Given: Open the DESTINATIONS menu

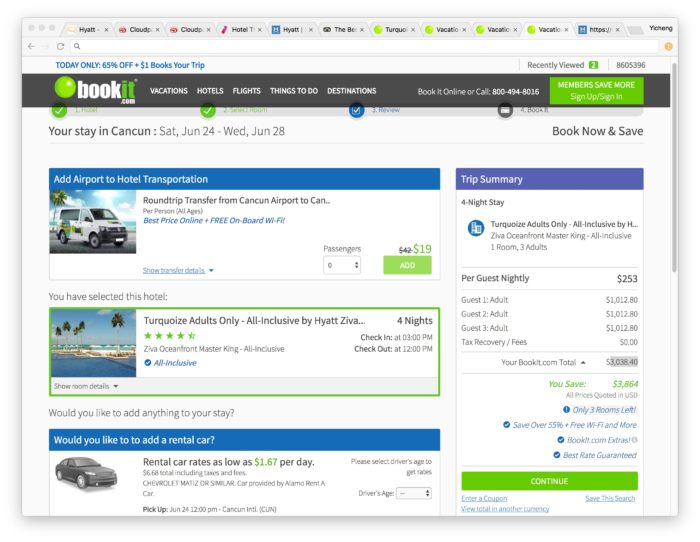Looking at the screenshot, I should (x=352, y=91).
